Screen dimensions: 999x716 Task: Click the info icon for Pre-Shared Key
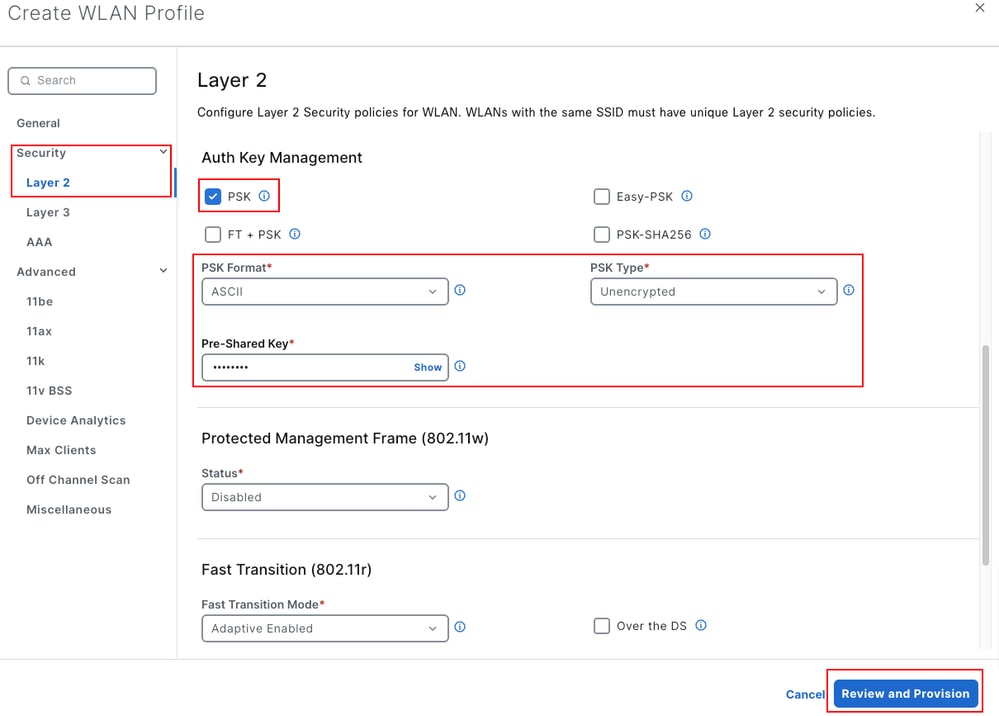coord(460,366)
